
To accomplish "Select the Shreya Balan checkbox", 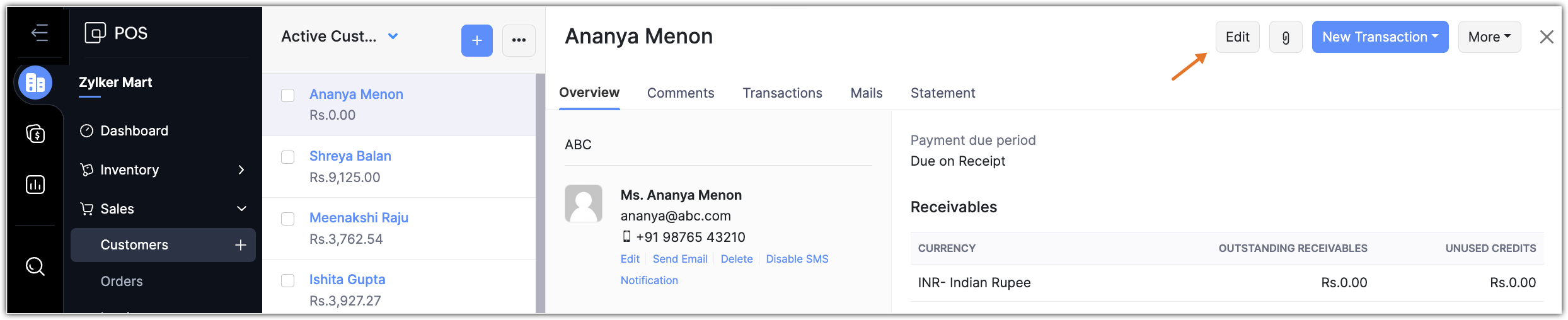I will 288,157.
